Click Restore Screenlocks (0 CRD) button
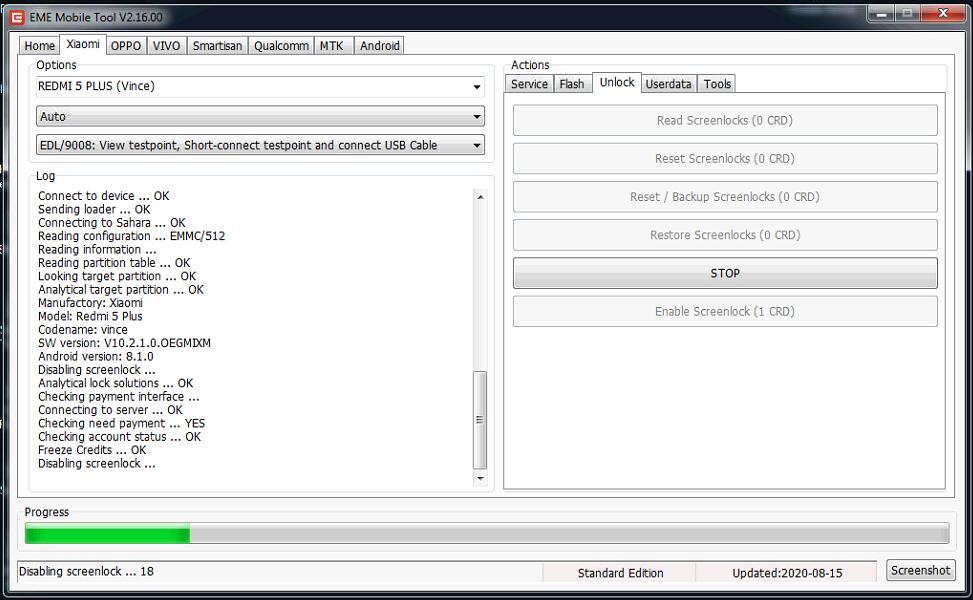This screenshot has width=973, height=600. coord(725,235)
